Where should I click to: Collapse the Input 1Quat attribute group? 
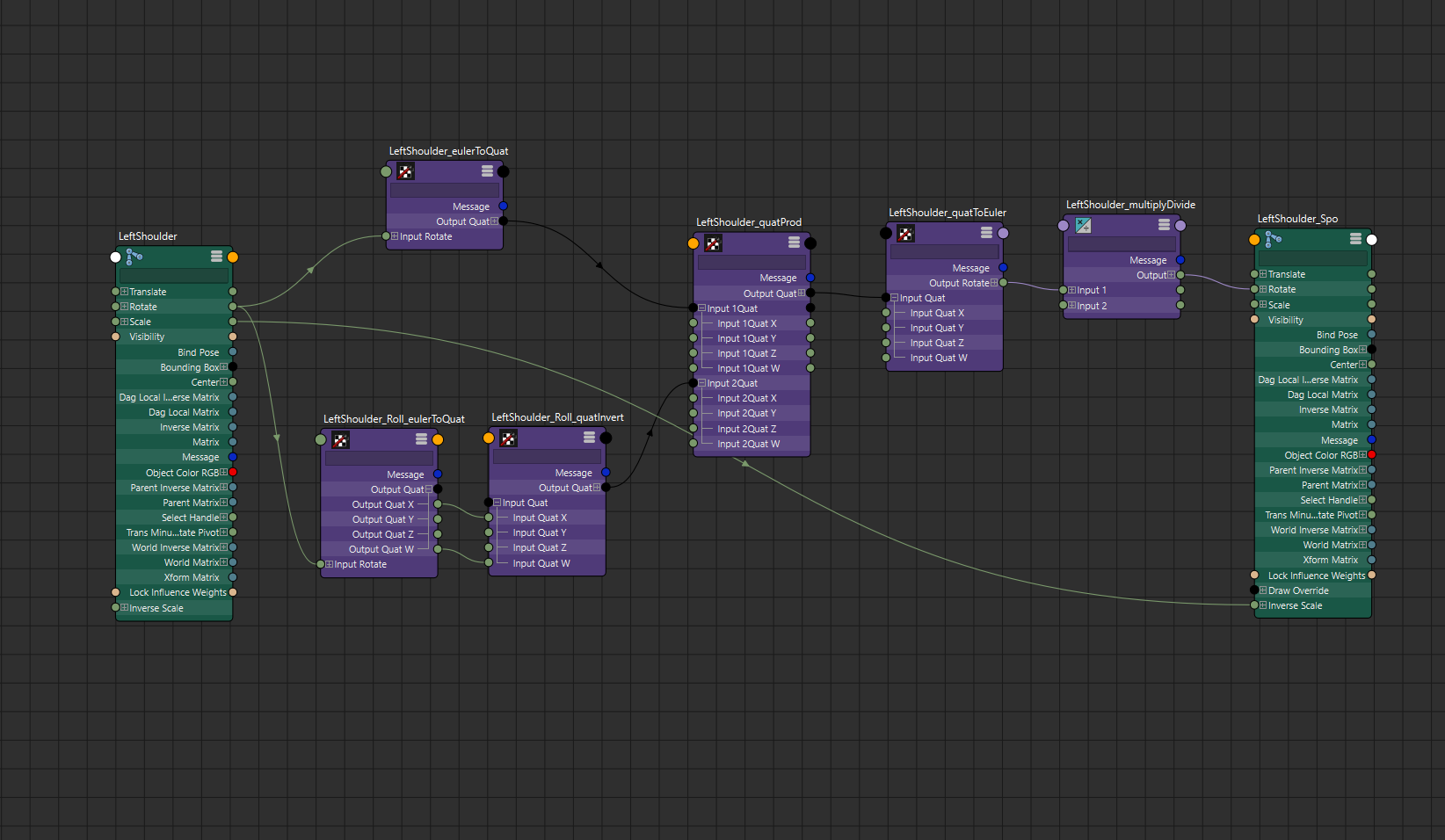701,308
